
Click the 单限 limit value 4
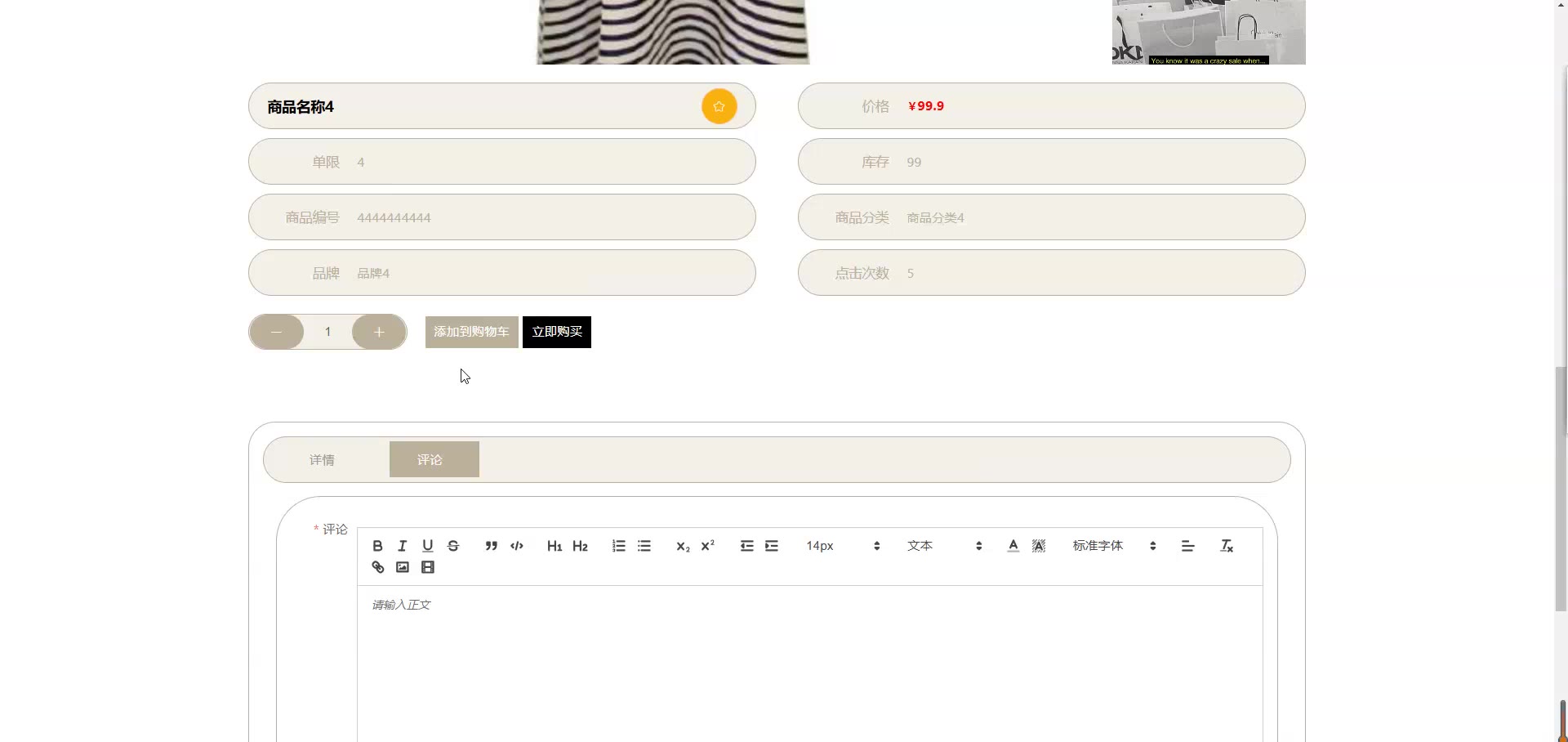pyautogui.click(x=361, y=163)
